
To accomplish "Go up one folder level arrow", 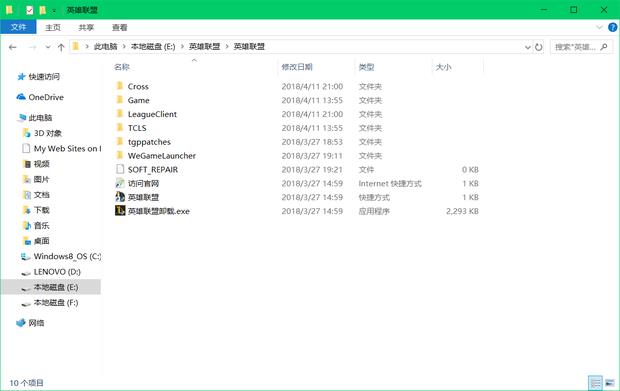I will pos(61,47).
